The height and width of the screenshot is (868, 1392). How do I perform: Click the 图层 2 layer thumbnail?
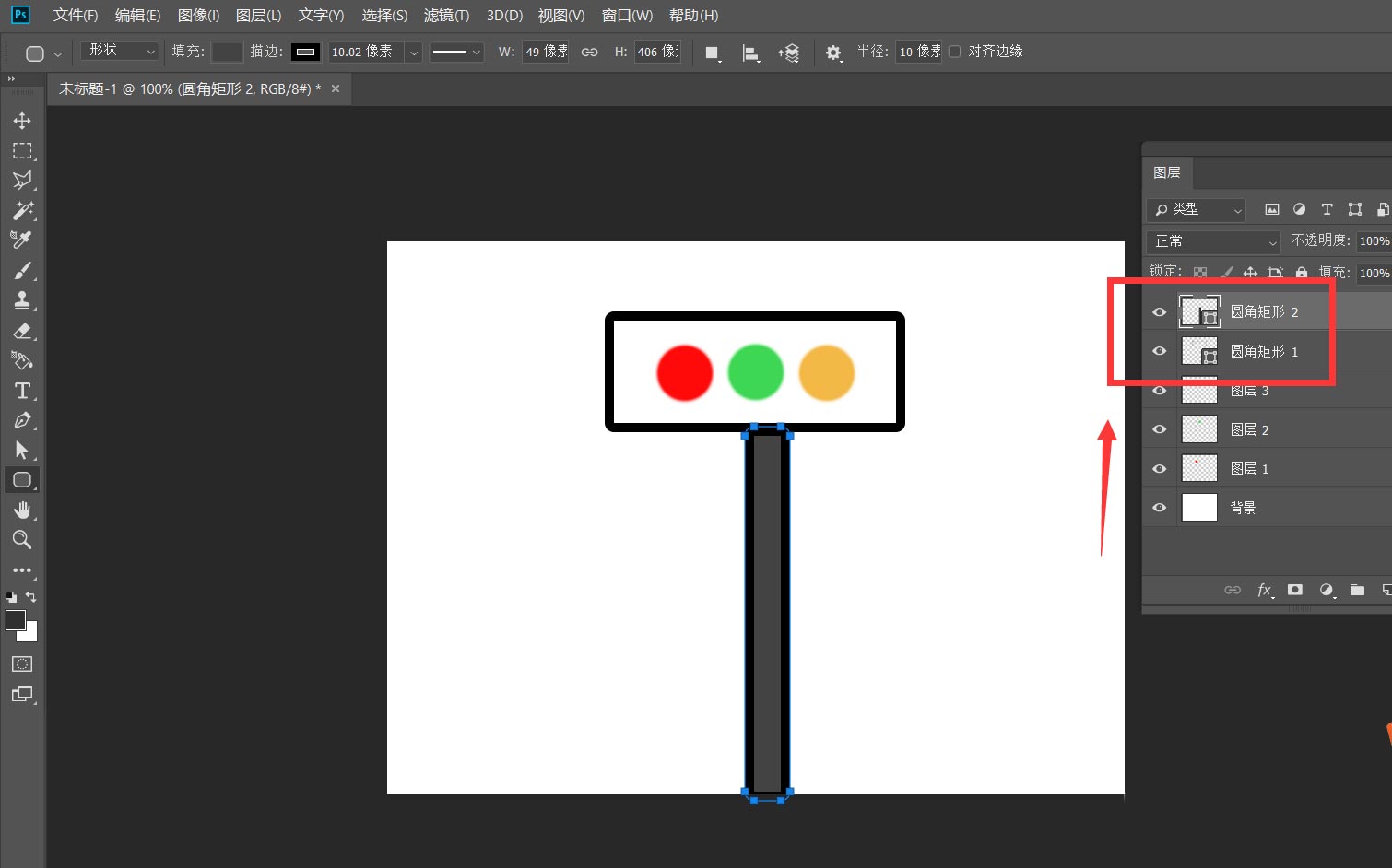[x=1199, y=429]
